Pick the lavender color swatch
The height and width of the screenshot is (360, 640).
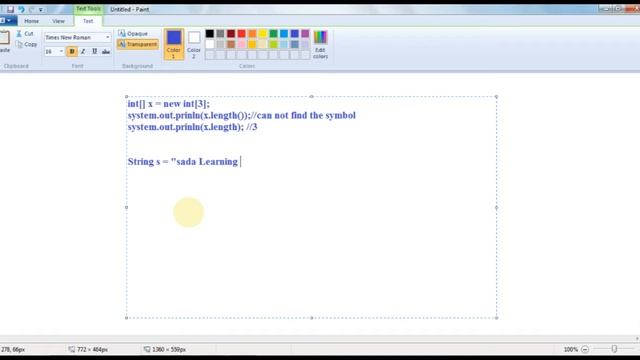(305, 44)
